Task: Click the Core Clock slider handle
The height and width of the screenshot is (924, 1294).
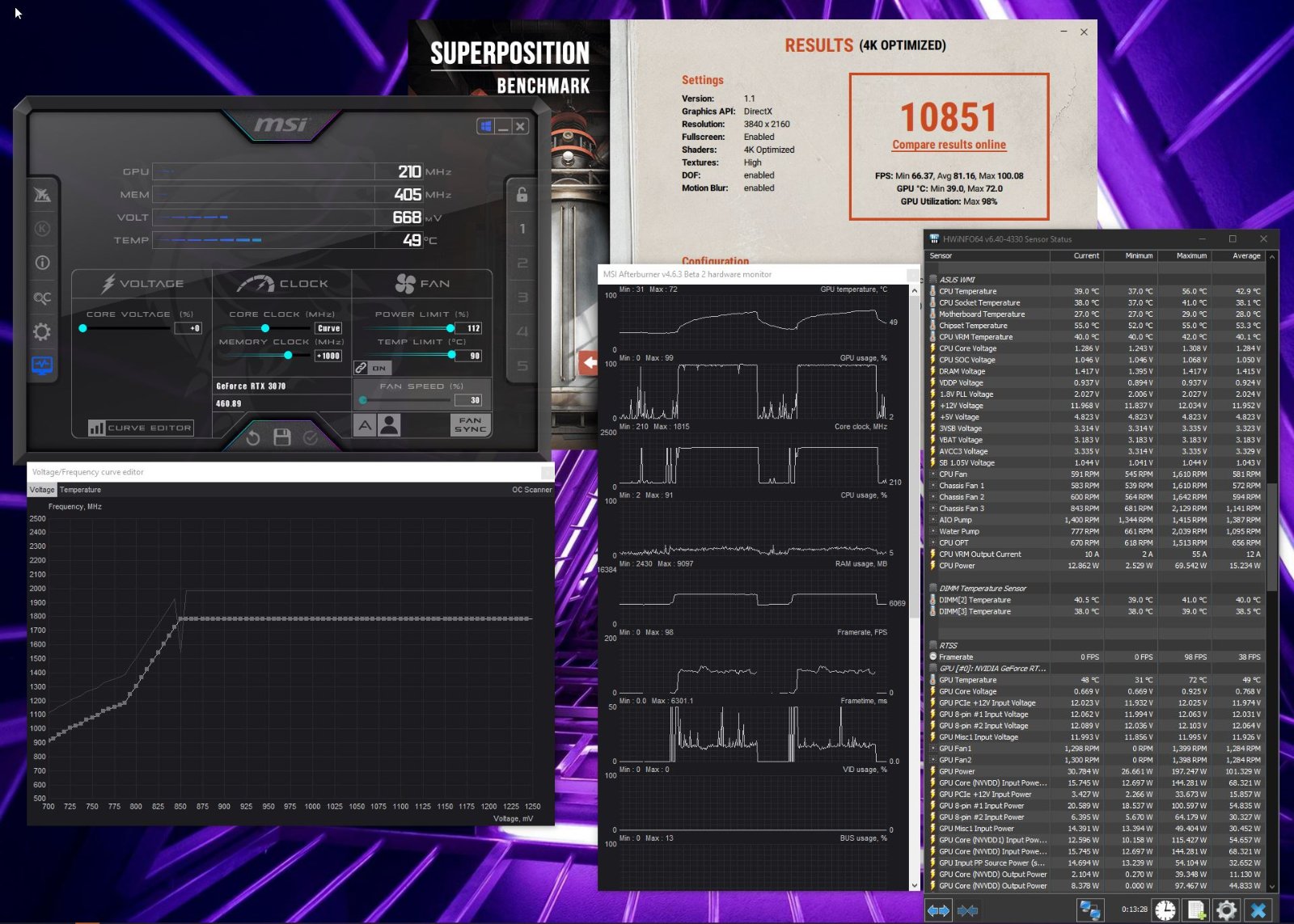Action: point(264,328)
